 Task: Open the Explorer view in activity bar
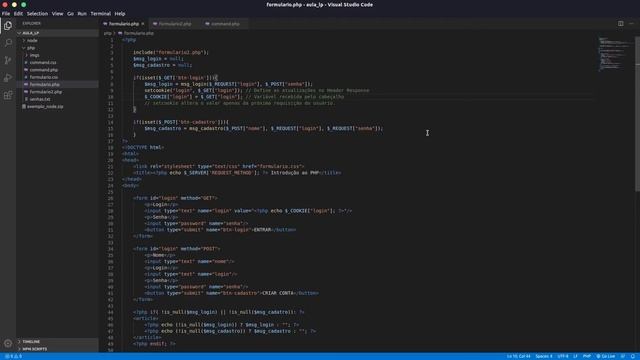tap(8, 25)
